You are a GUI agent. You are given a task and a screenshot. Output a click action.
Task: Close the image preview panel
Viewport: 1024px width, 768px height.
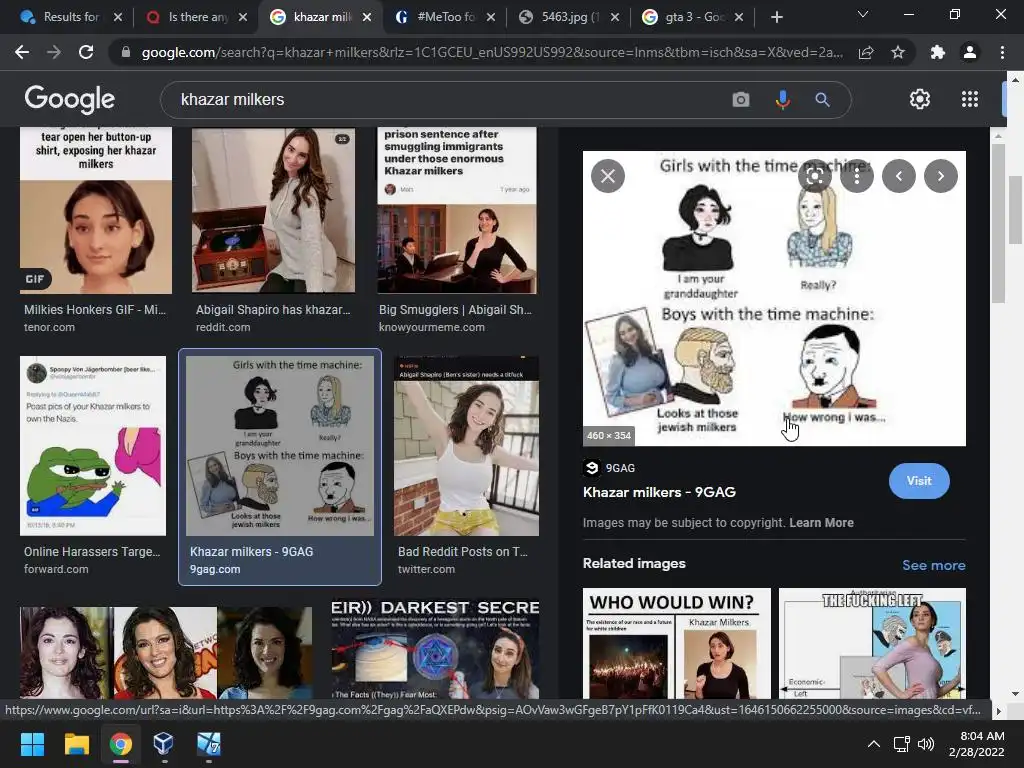click(x=608, y=176)
